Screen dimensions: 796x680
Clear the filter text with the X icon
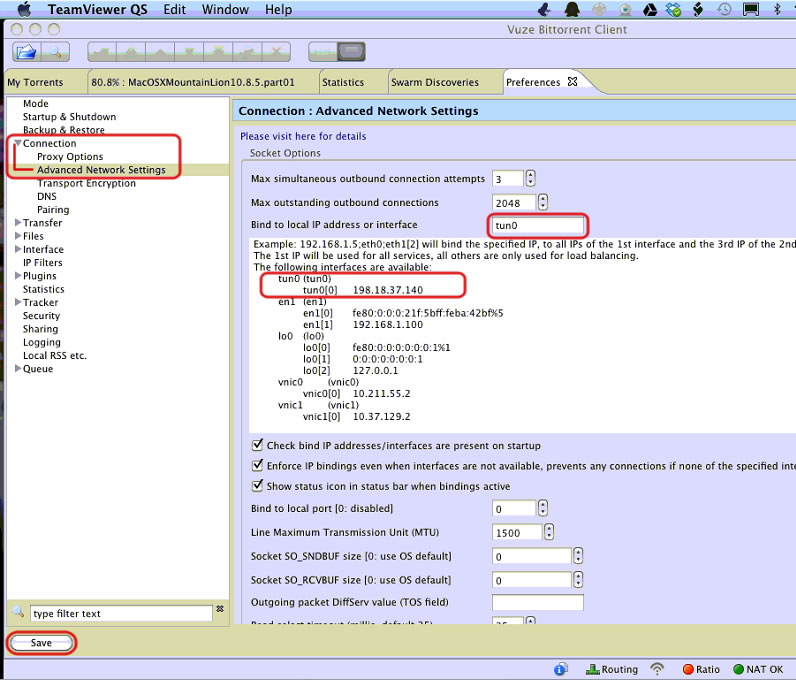pyautogui.click(x=220, y=608)
